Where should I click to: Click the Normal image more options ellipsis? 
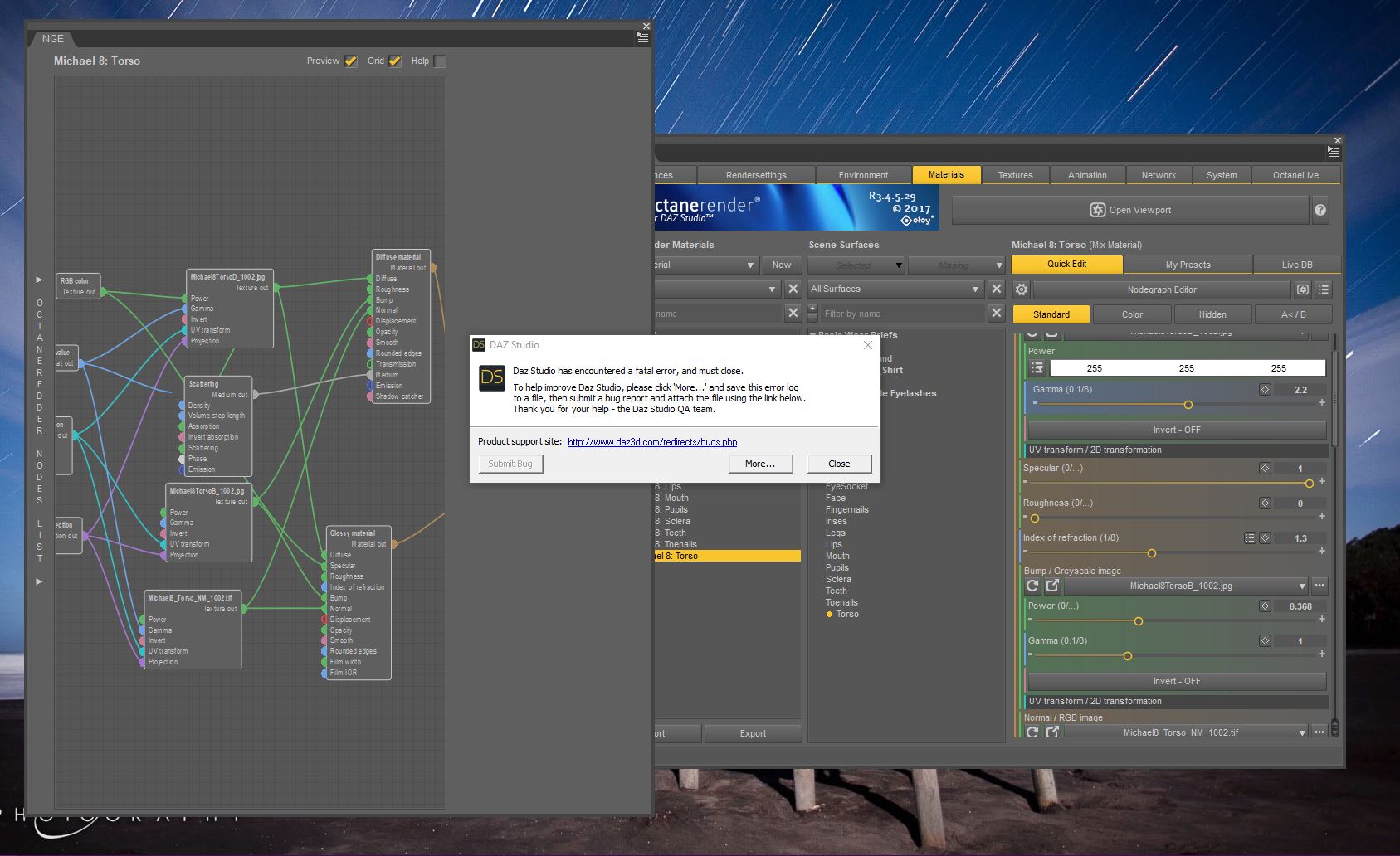click(x=1320, y=732)
